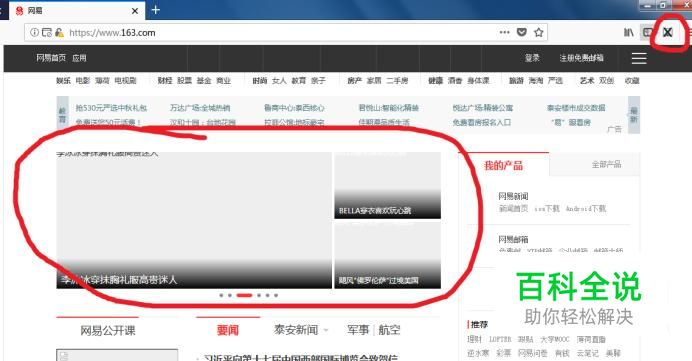The image size is (692, 361).
Task: Open the 网易公开课 section tab
Action: tap(108, 331)
